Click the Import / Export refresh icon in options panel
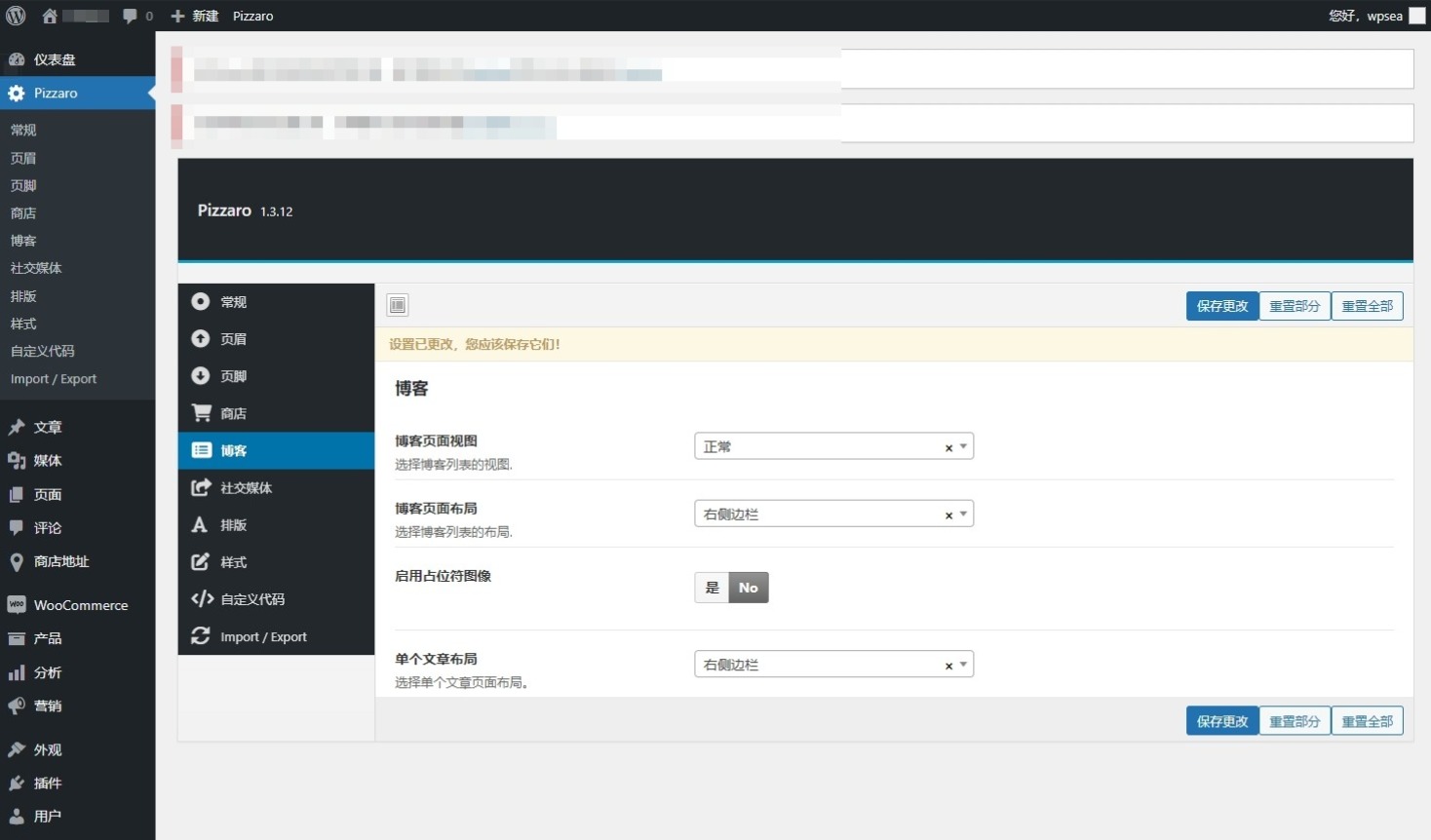The height and width of the screenshot is (840, 1431). [x=201, y=635]
